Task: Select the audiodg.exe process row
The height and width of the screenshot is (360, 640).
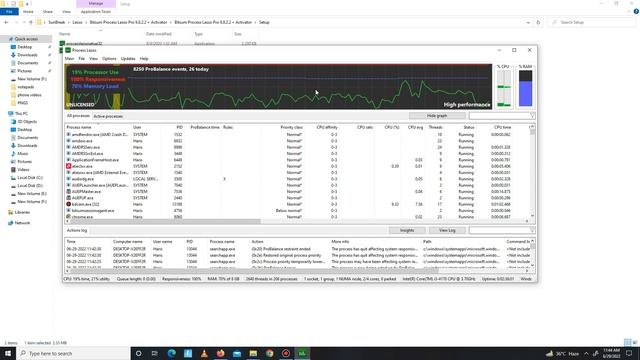Action: coord(297,179)
